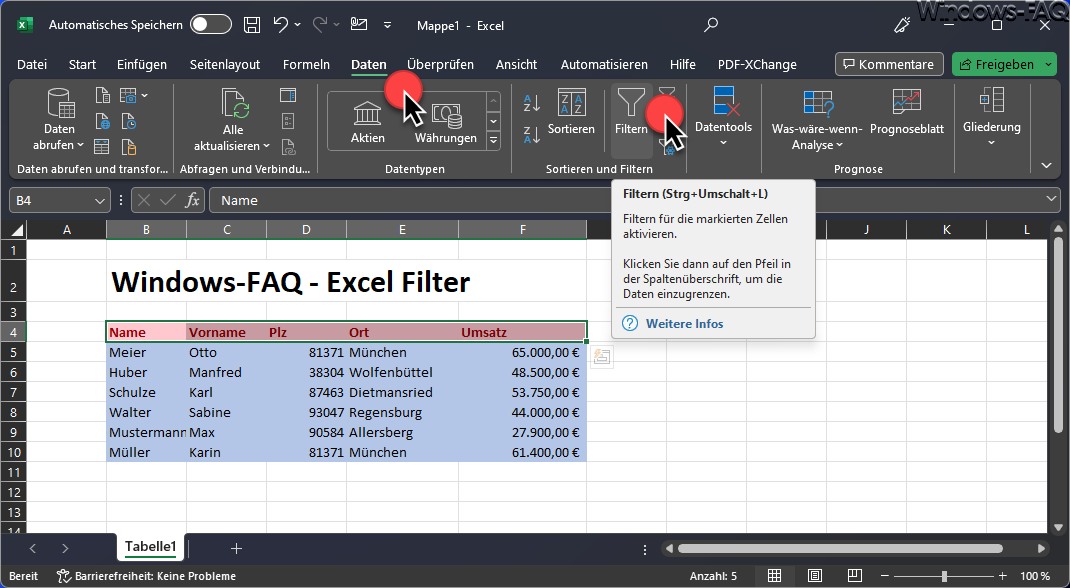Open the Überprüfen tab
The image size is (1070, 588).
440,65
